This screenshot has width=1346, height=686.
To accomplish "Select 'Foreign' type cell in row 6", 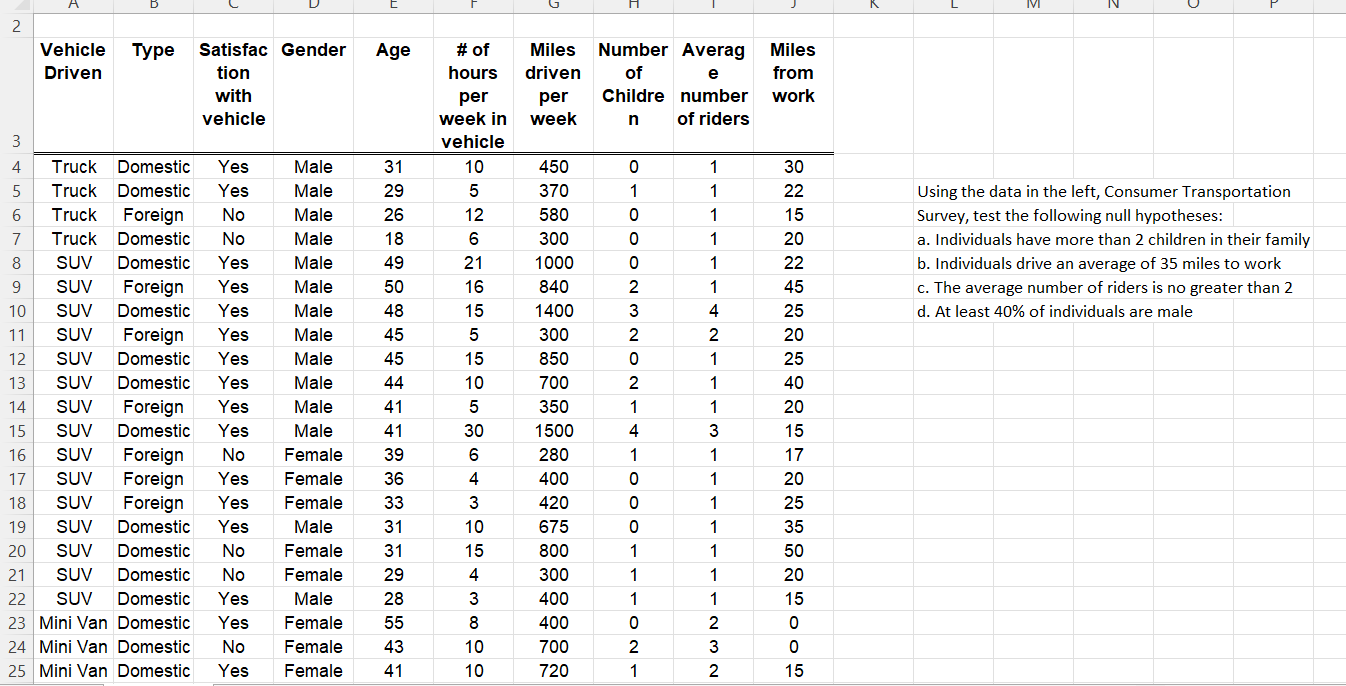I will [x=153, y=215].
